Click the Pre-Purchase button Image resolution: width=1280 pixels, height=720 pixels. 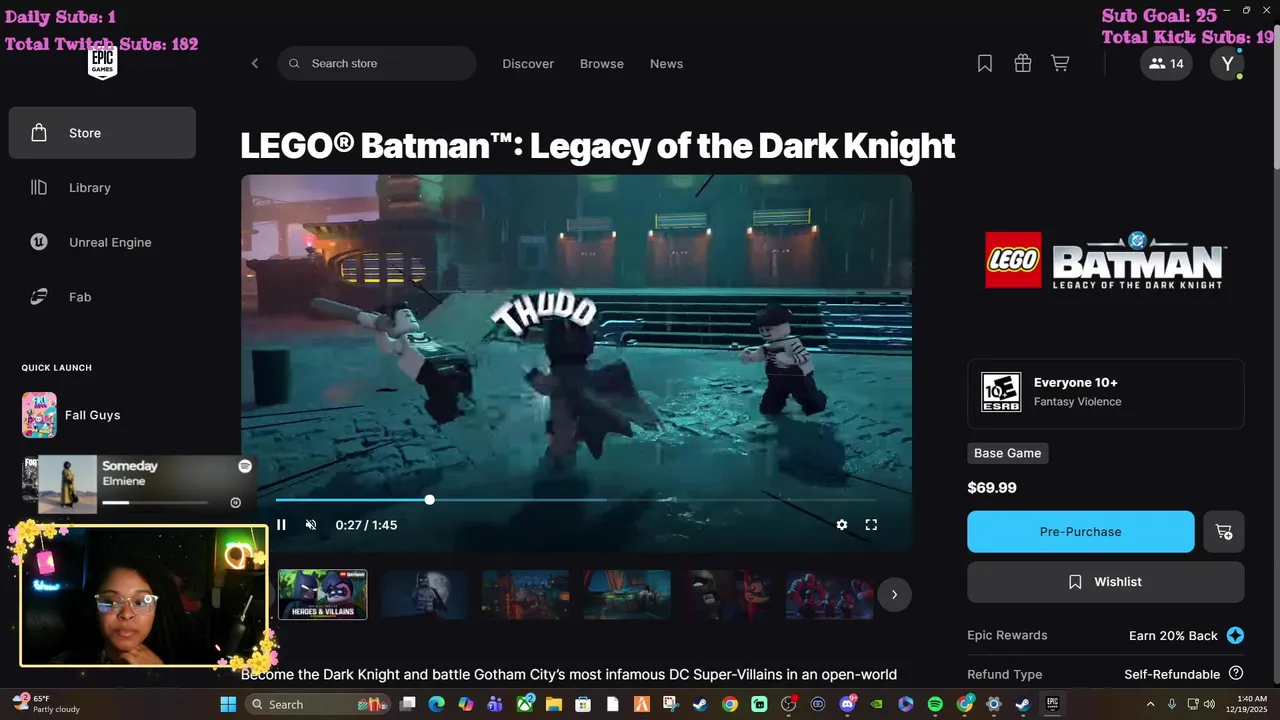[1081, 532]
